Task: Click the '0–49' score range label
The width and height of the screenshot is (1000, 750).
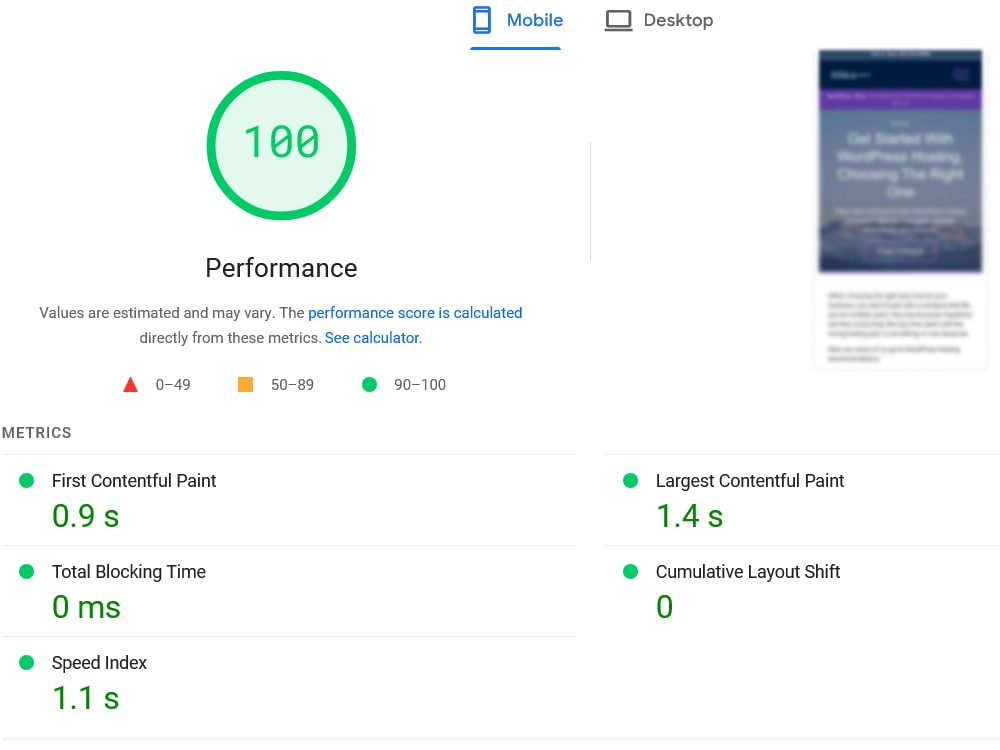Action: [x=173, y=385]
